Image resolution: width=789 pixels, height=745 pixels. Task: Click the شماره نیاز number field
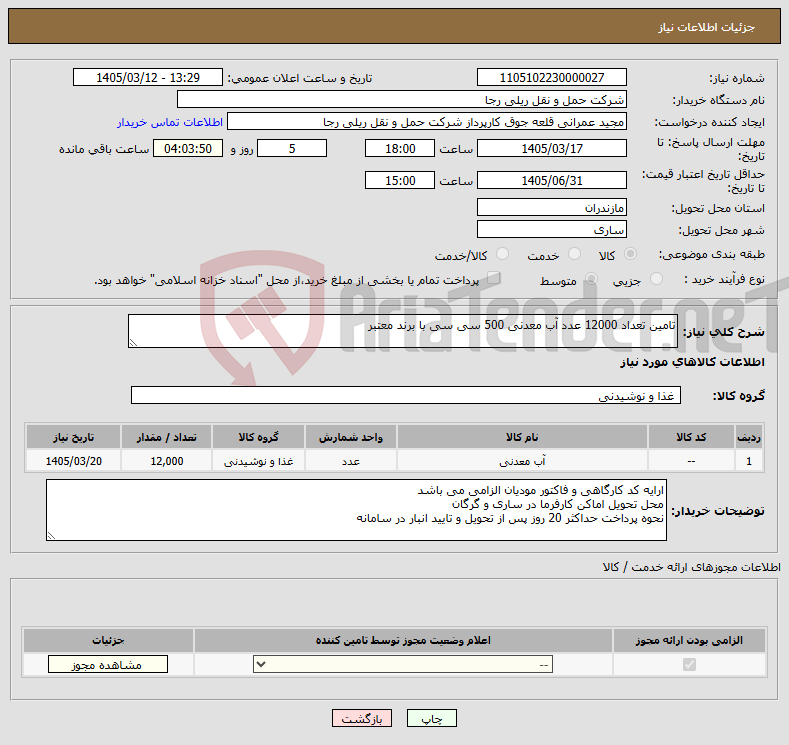coord(551,77)
